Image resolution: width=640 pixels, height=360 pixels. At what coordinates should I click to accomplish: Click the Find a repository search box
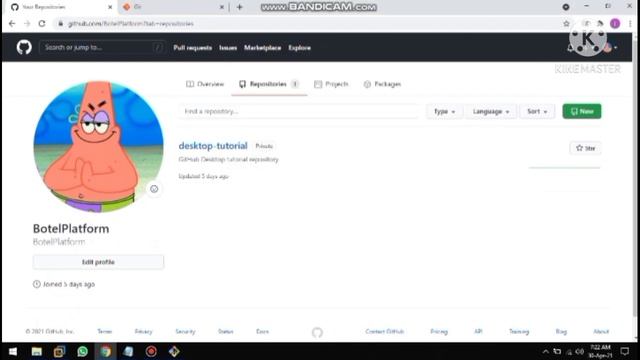[299, 111]
